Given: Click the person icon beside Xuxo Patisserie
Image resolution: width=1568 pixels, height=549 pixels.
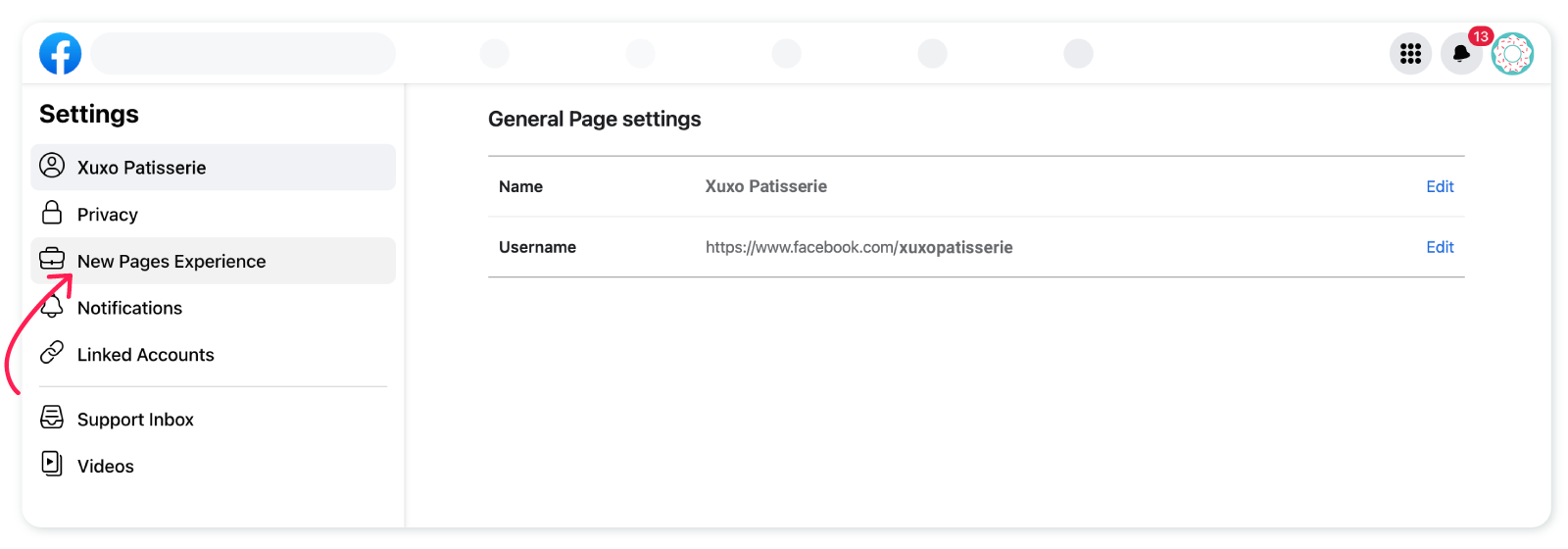Looking at the screenshot, I should point(52,166).
